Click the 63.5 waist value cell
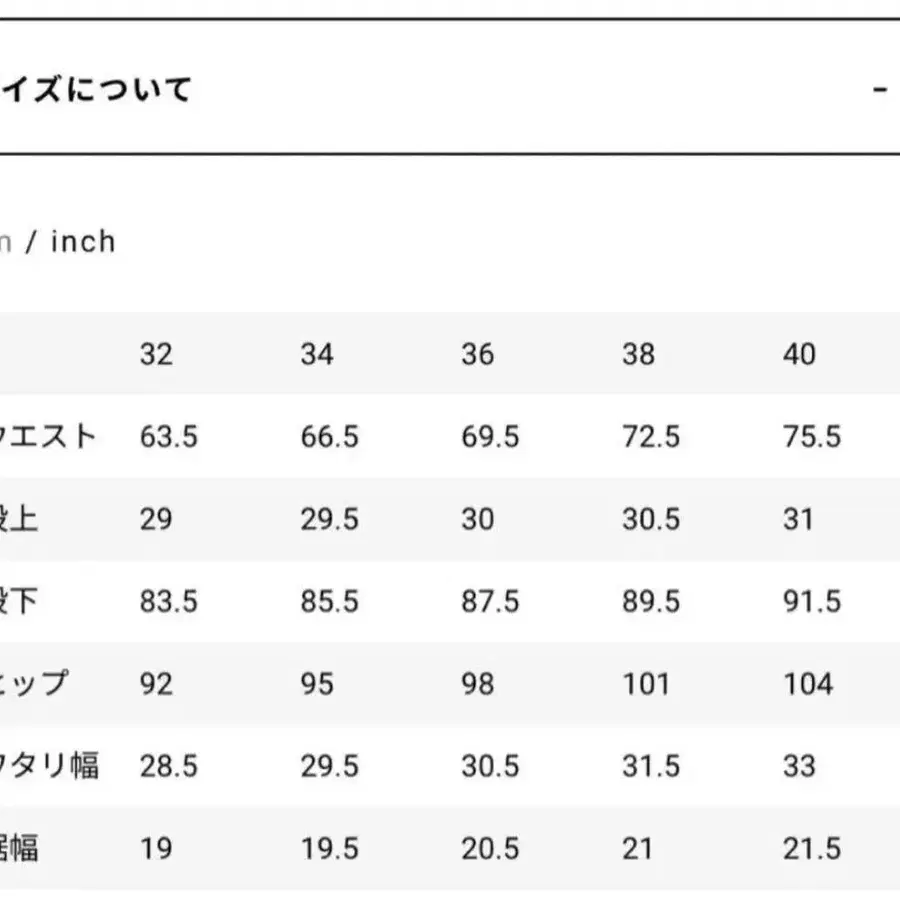This screenshot has height=900, width=900. coord(170,437)
